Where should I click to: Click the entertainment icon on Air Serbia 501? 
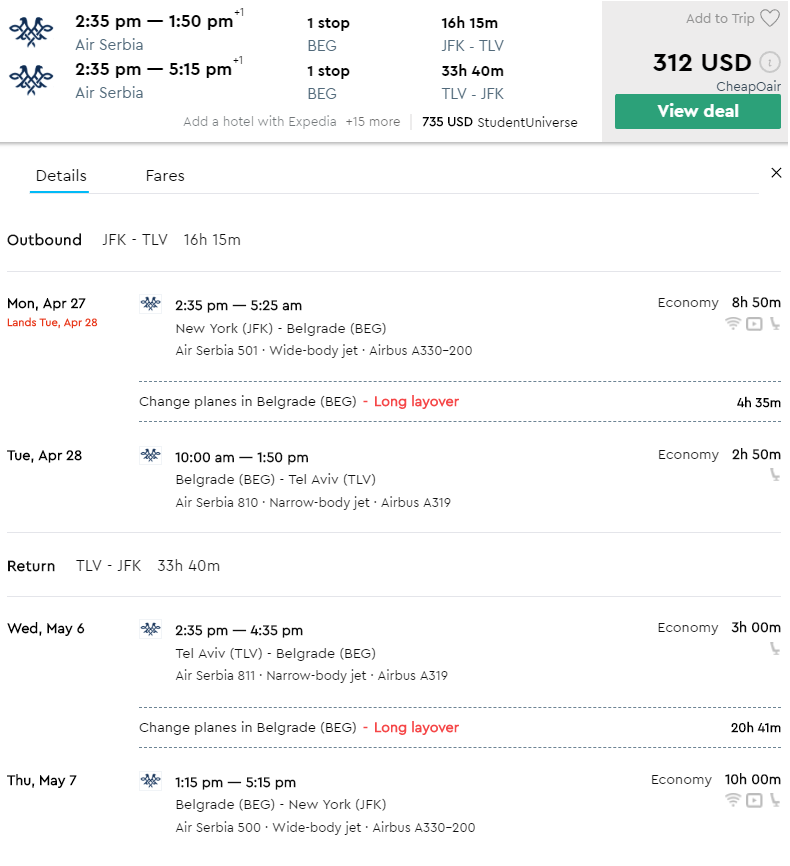point(754,324)
